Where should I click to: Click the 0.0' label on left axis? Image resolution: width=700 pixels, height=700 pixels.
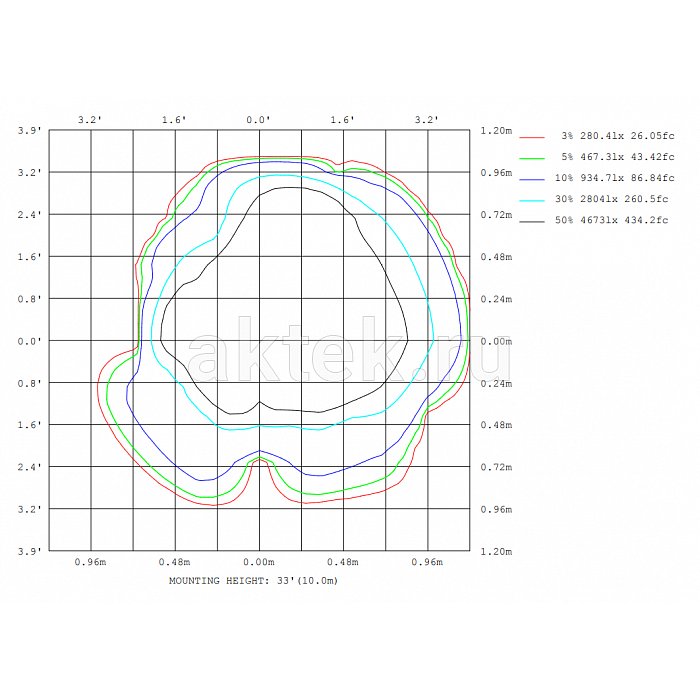coord(29,342)
